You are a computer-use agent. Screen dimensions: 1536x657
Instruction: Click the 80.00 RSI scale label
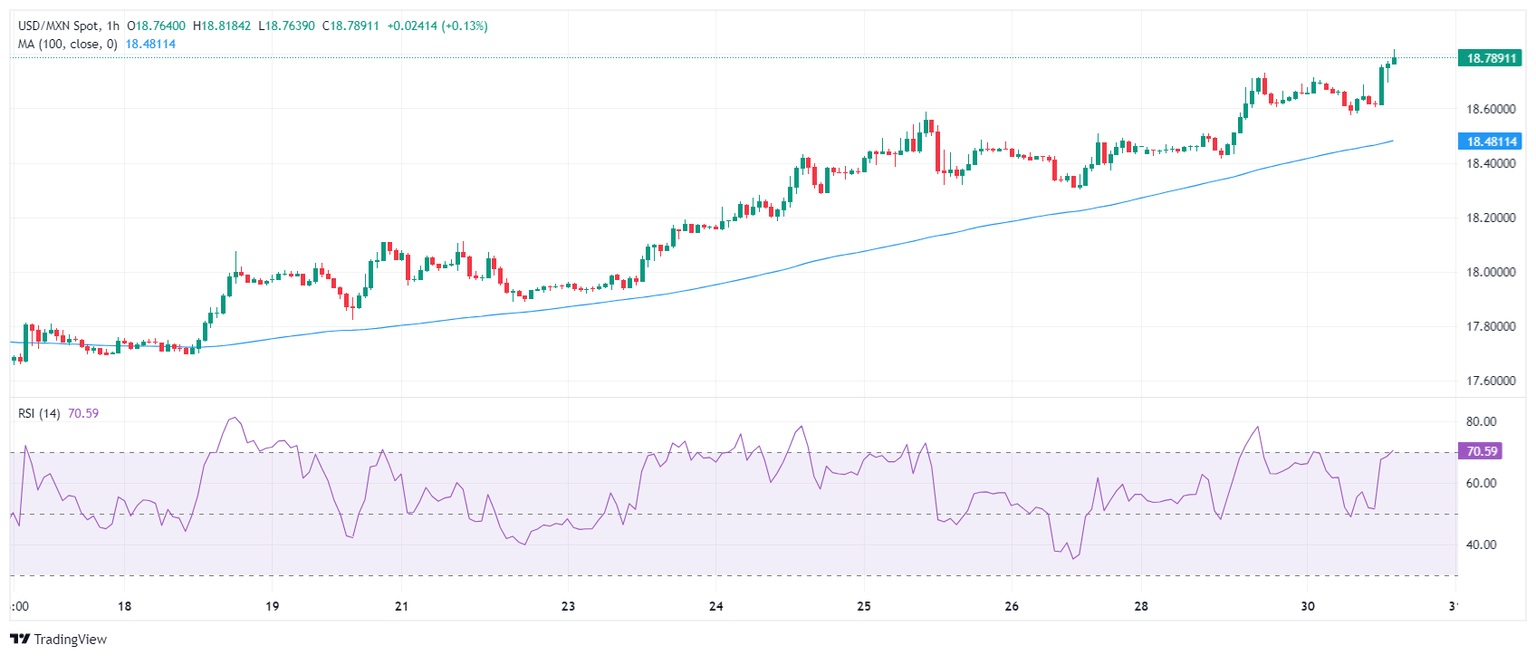(x=1482, y=421)
